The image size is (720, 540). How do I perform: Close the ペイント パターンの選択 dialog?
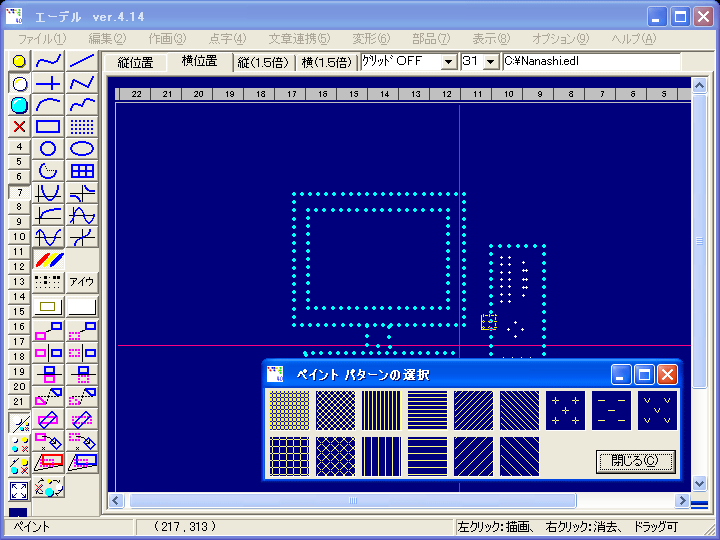point(667,375)
